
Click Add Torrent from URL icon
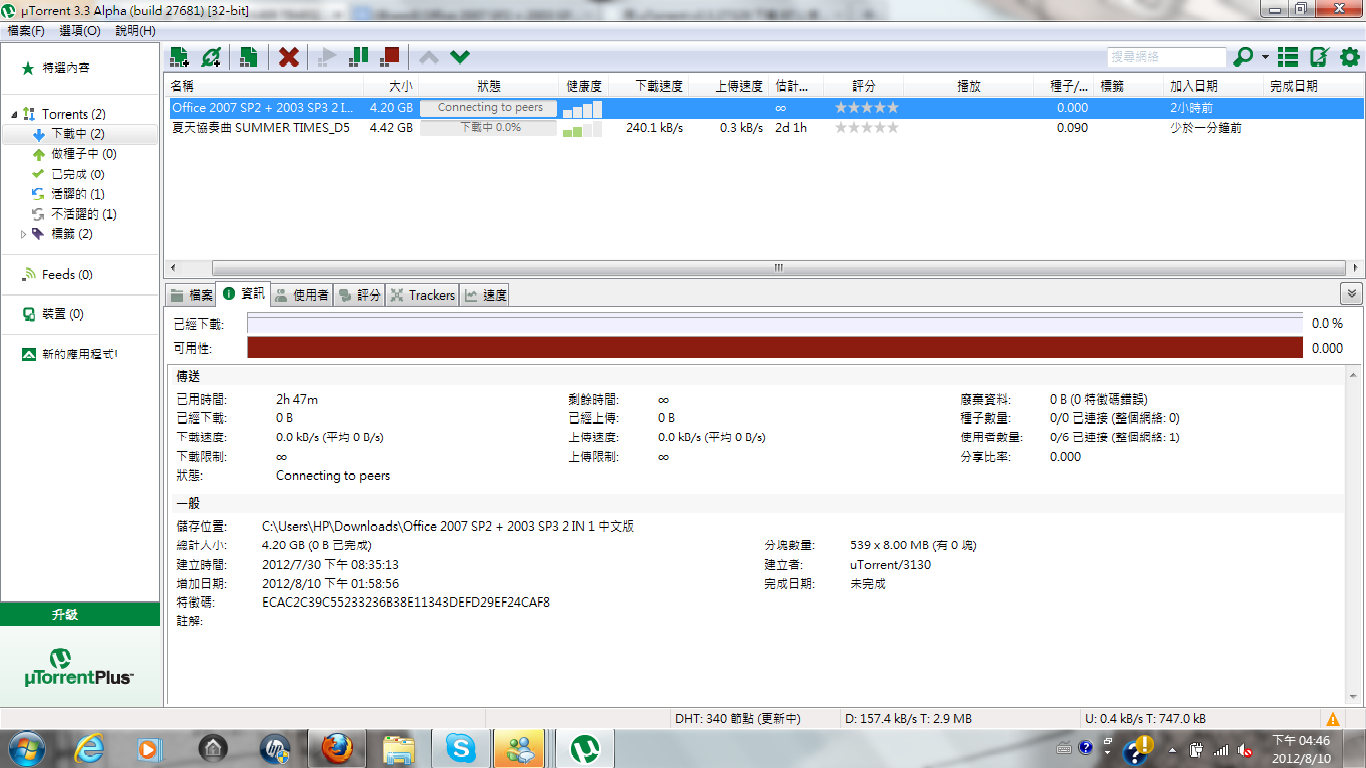point(211,57)
